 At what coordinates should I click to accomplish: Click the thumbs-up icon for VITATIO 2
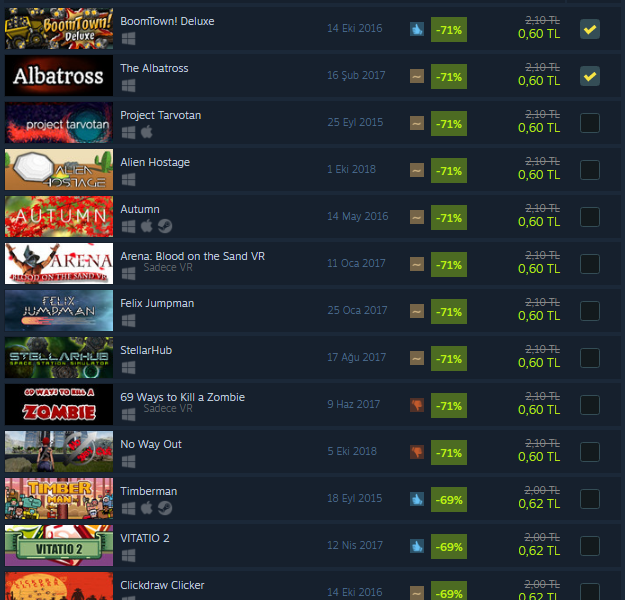417,546
